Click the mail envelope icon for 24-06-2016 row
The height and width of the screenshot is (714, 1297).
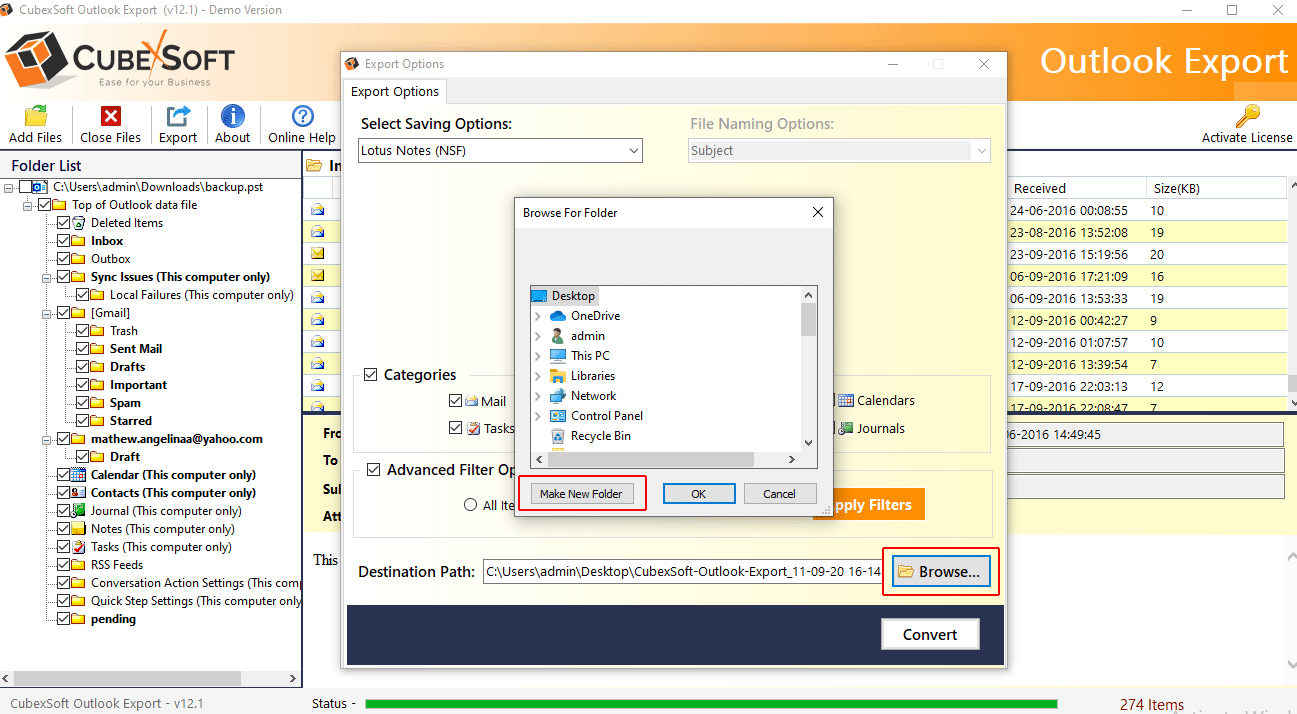point(318,211)
